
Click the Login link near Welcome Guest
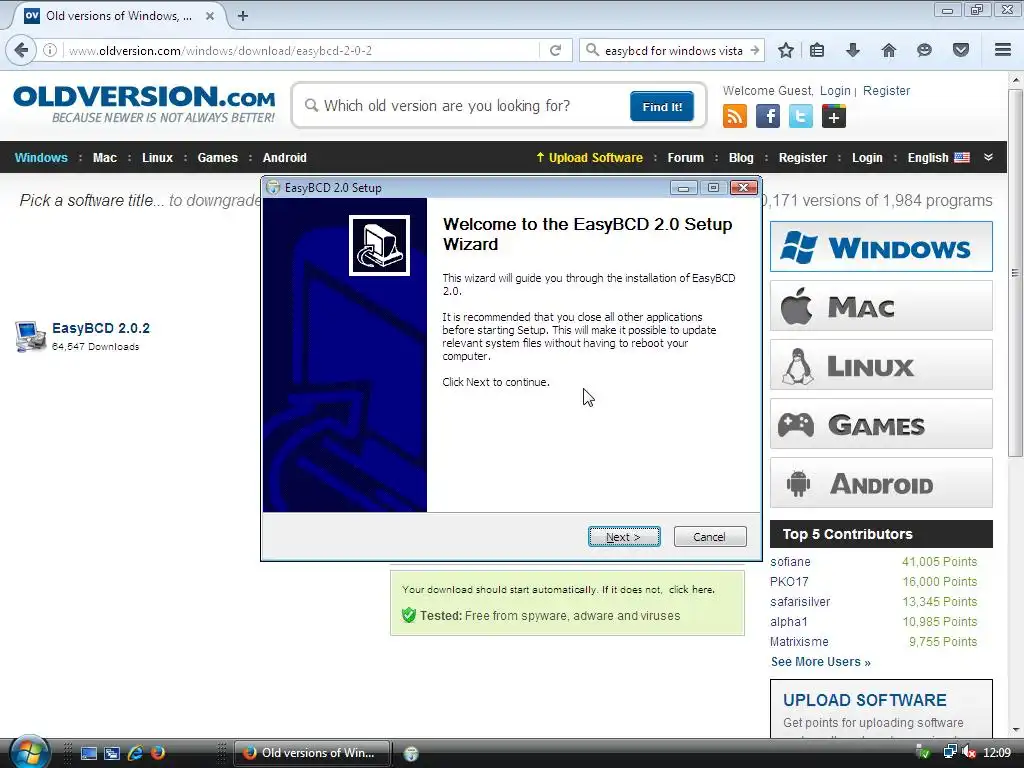[835, 91]
